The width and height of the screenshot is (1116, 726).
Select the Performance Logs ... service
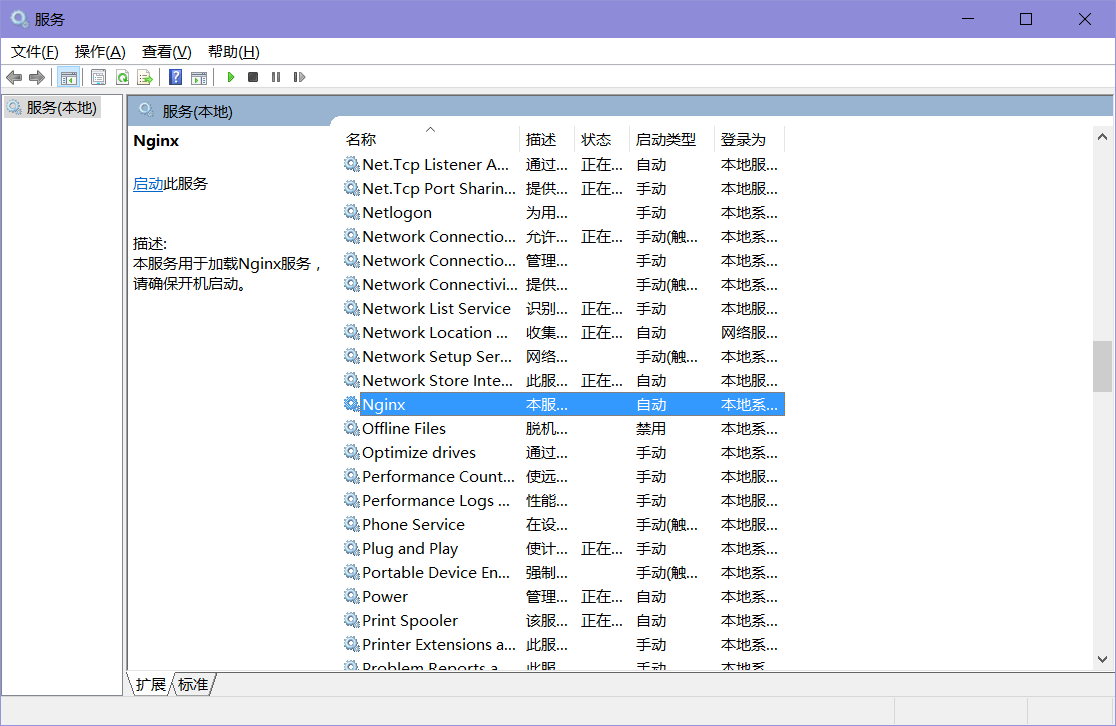(x=436, y=500)
